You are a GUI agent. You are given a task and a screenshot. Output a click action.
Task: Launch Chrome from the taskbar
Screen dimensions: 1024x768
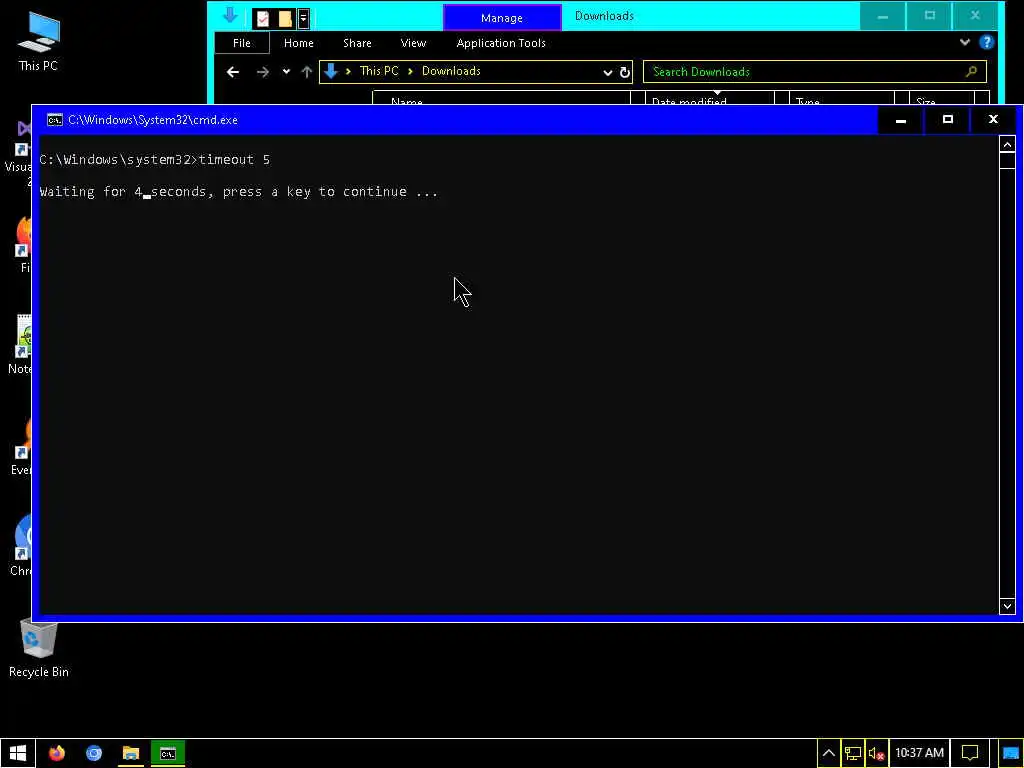pos(94,753)
